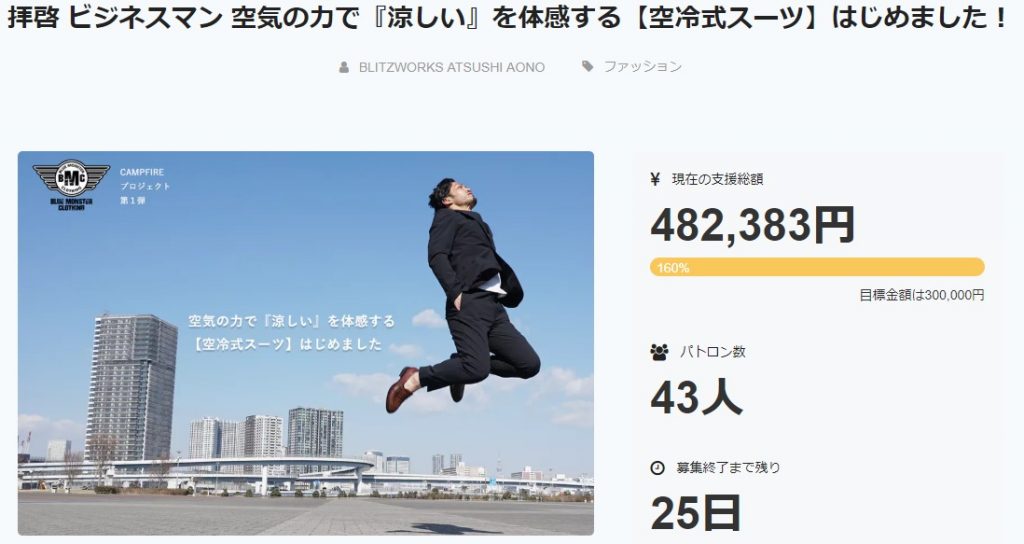The height and width of the screenshot is (544, 1024).
Task: Click the tag icon beside ファッション
Action: (x=588, y=66)
